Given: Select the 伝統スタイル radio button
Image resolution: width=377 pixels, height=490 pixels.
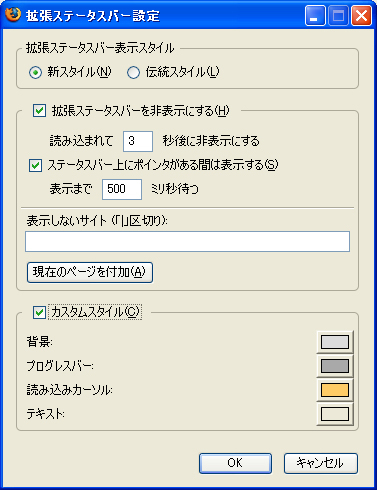Looking at the screenshot, I should click(133, 72).
